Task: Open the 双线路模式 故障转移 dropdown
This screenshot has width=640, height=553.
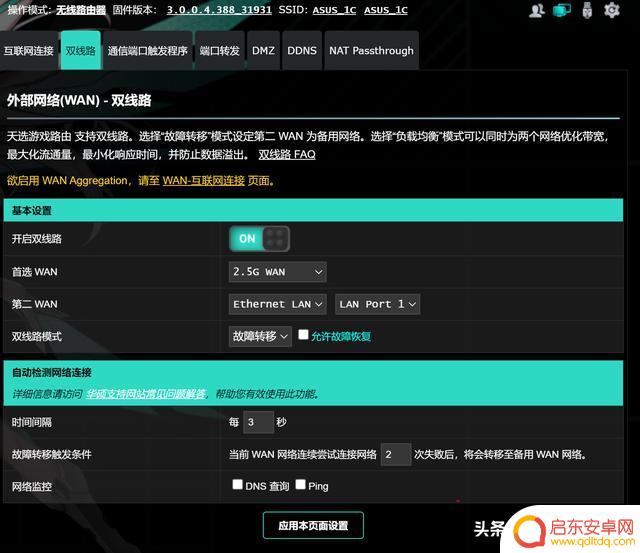Action: 260,336
